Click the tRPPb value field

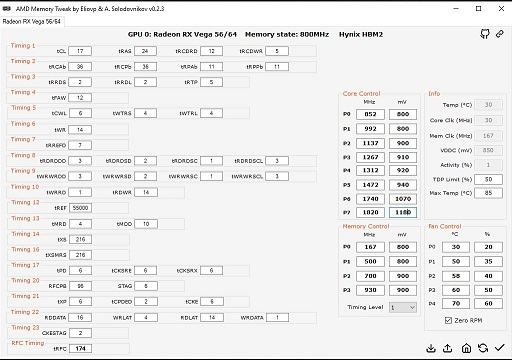(x=277, y=67)
